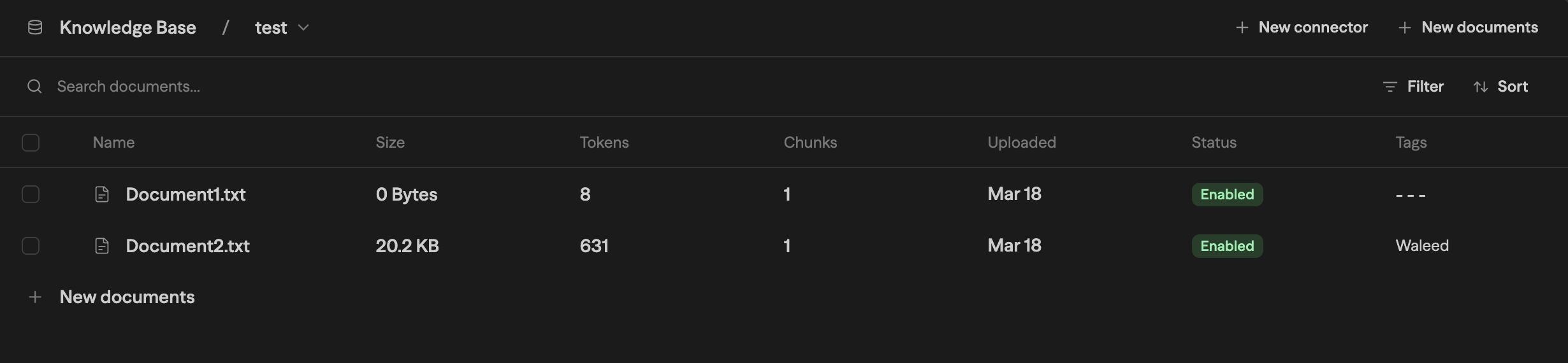Open the Filter options
Screen dimensions: 1568x363
point(1413,87)
